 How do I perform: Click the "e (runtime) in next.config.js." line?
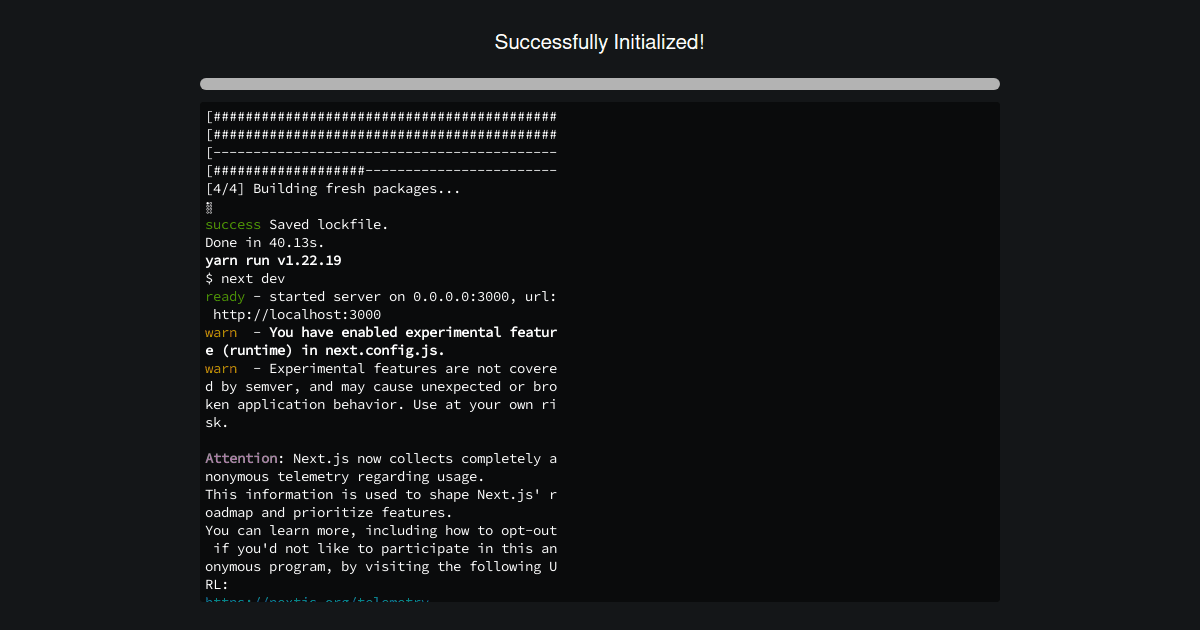[325, 350]
